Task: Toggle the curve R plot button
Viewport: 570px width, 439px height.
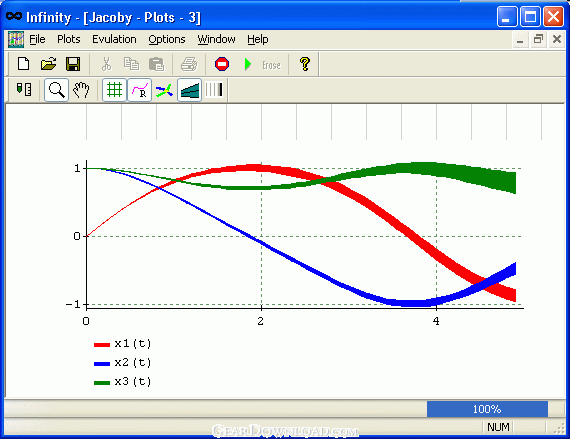Action: (x=140, y=90)
